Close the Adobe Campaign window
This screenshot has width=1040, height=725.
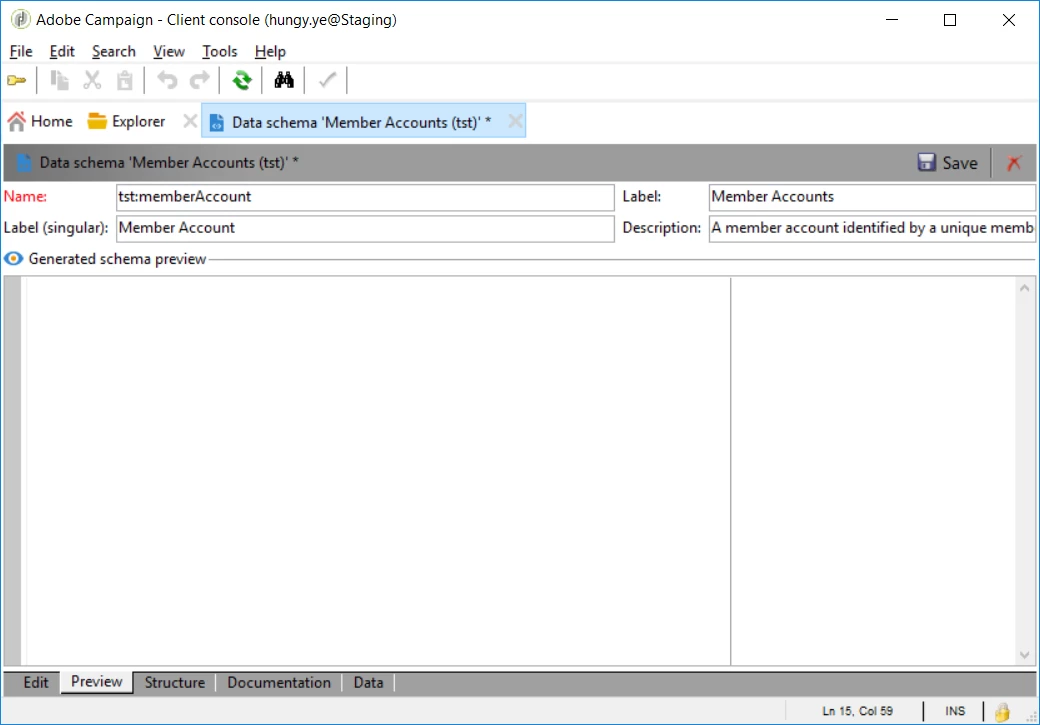1009,20
